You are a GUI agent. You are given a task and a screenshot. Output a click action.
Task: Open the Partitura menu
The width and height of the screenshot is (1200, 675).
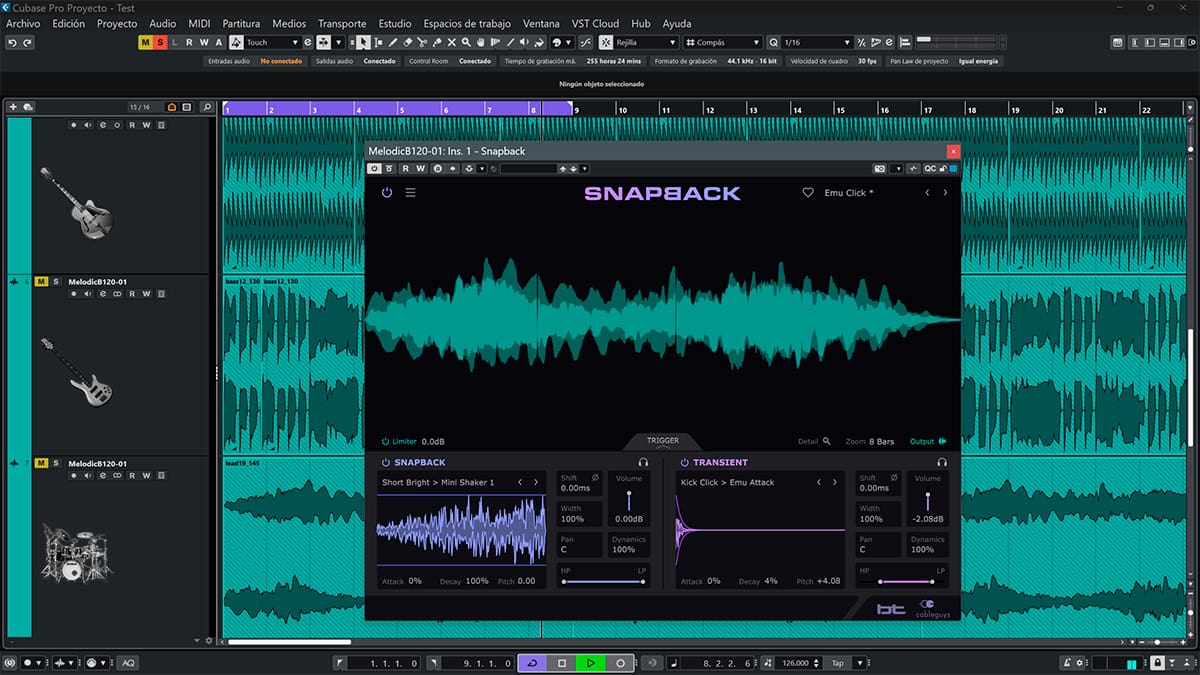click(x=241, y=23)
